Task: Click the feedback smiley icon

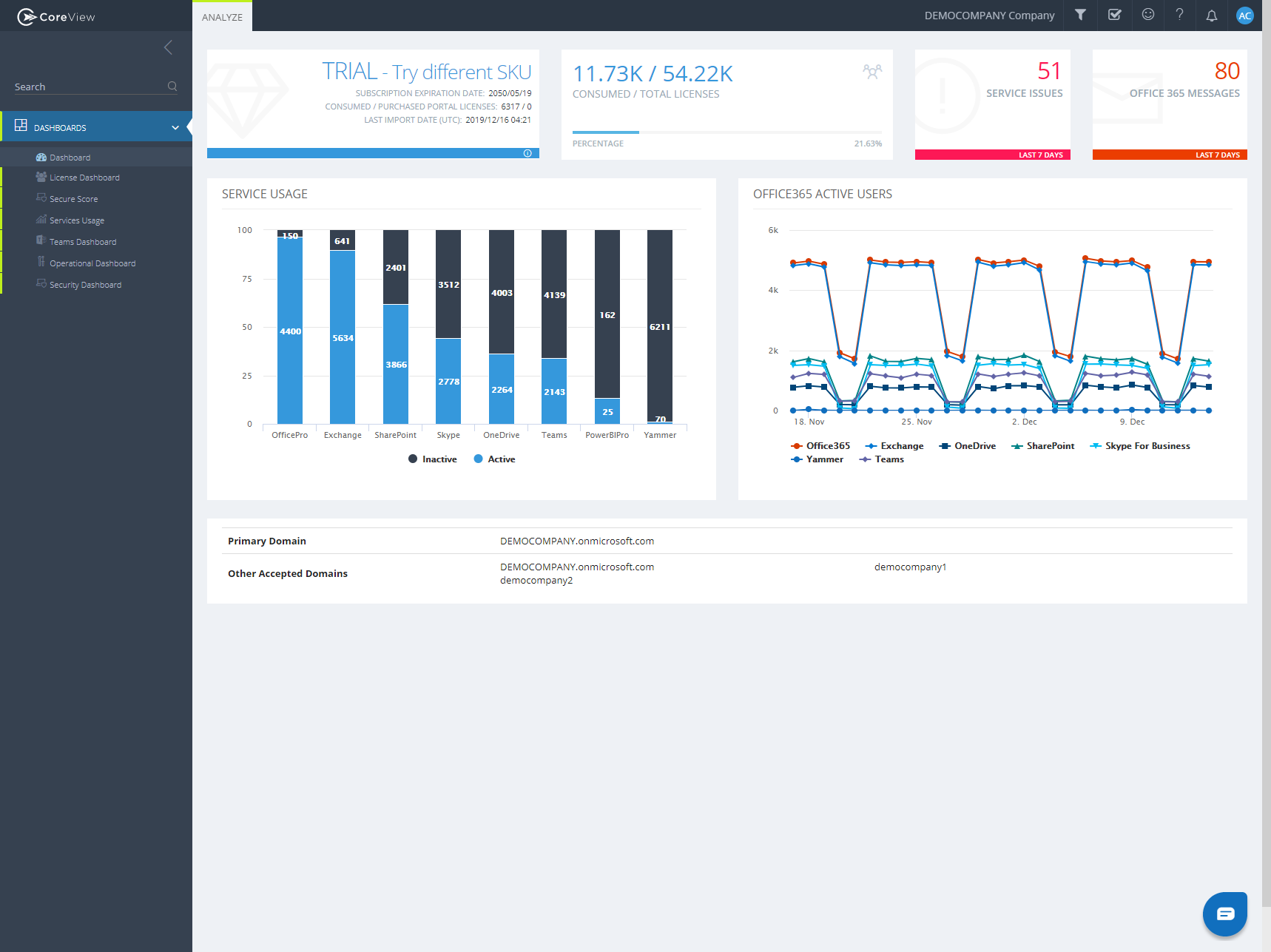Action: click(x=1148, y=15)
